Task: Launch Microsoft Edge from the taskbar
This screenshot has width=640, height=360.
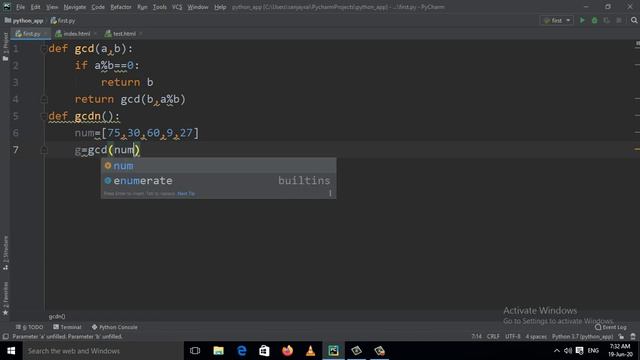Action: click(242, 351)
